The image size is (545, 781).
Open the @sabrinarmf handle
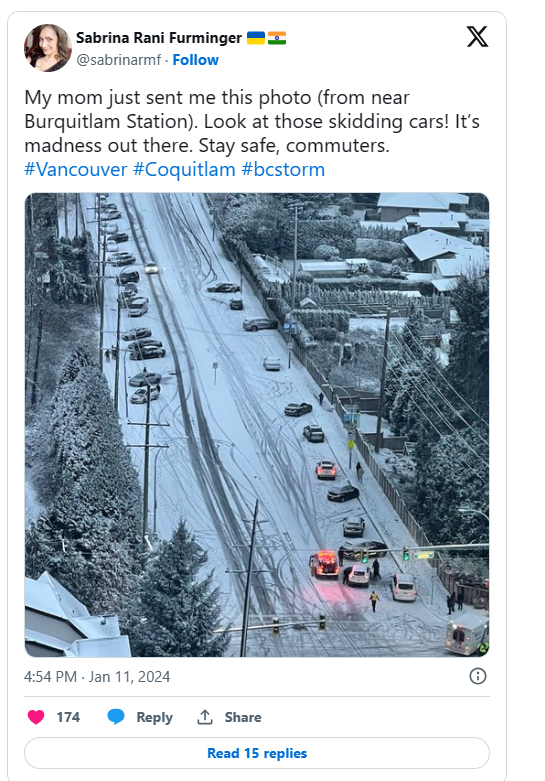point(119,60)
